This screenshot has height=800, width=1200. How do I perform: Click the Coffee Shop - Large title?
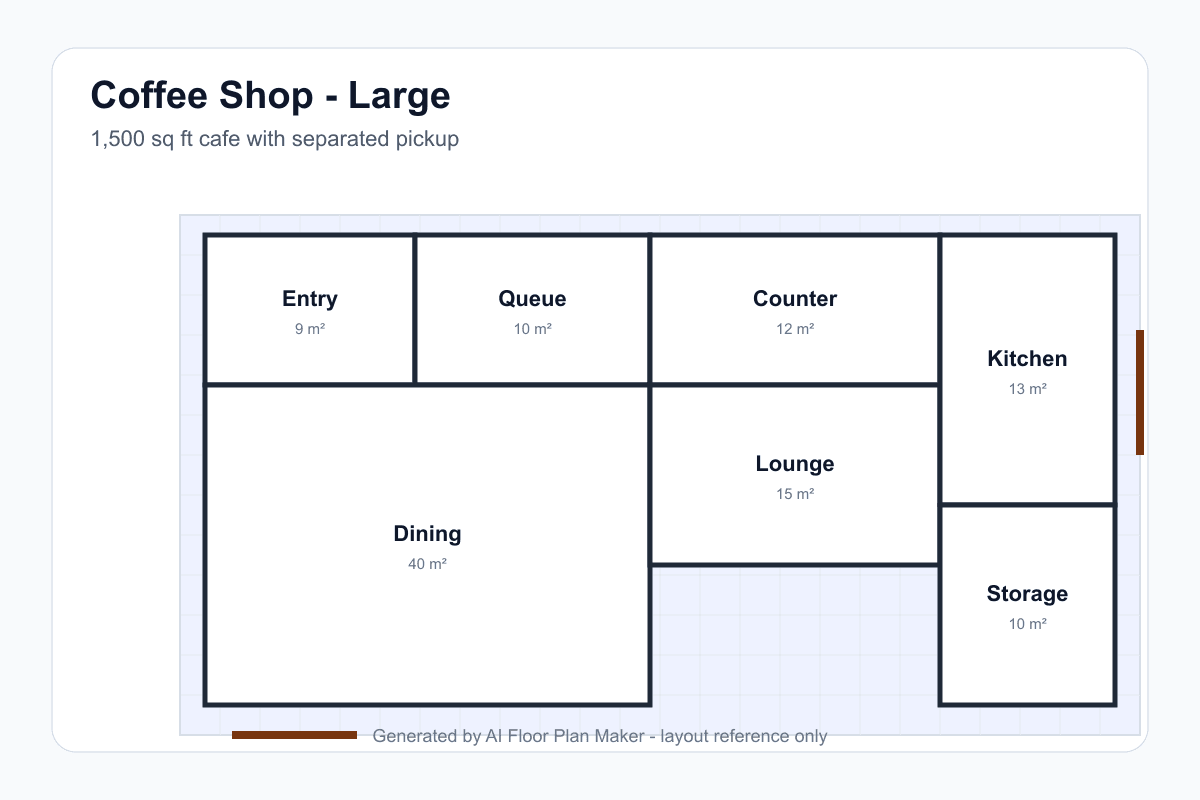click(x=270, y=96)
